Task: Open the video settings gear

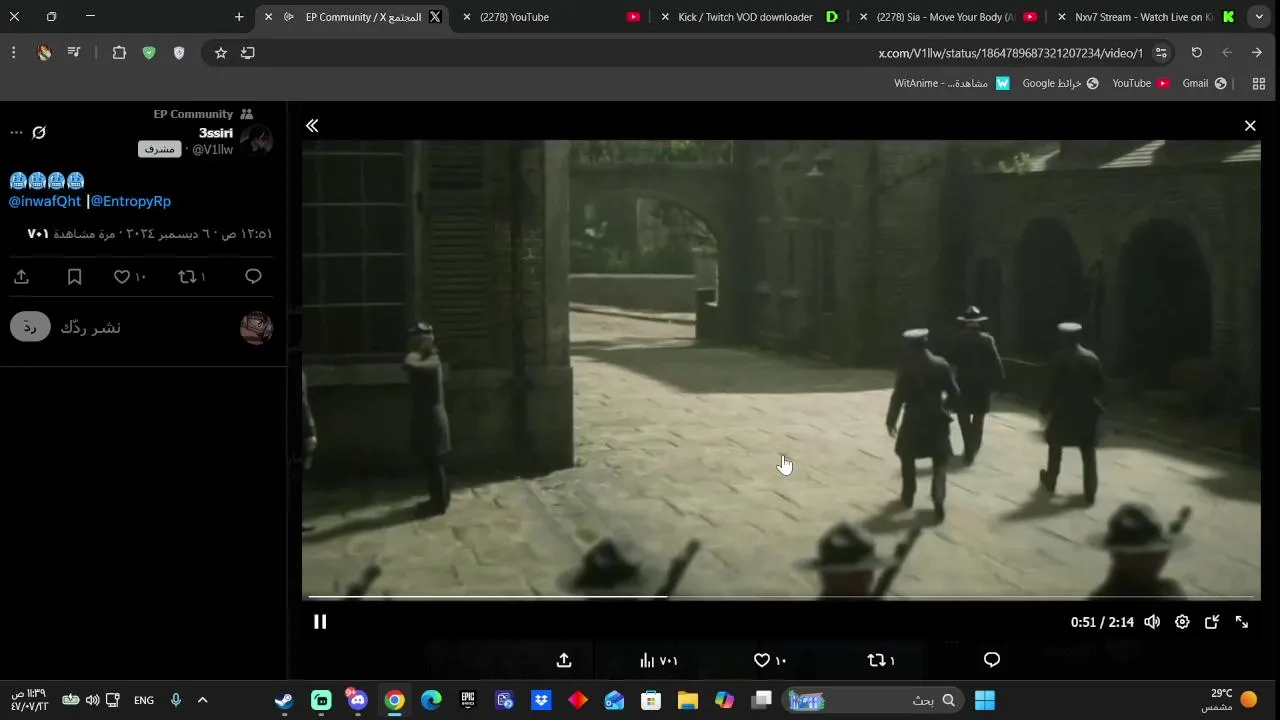Action: pyautogui.click(x=1182, y=622)
